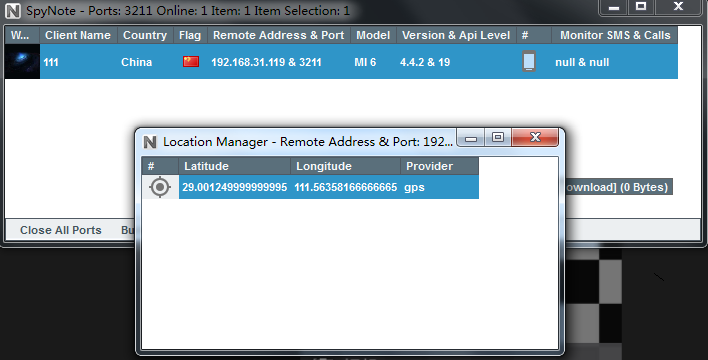Sort by Country column header

(x=145, y=35)
